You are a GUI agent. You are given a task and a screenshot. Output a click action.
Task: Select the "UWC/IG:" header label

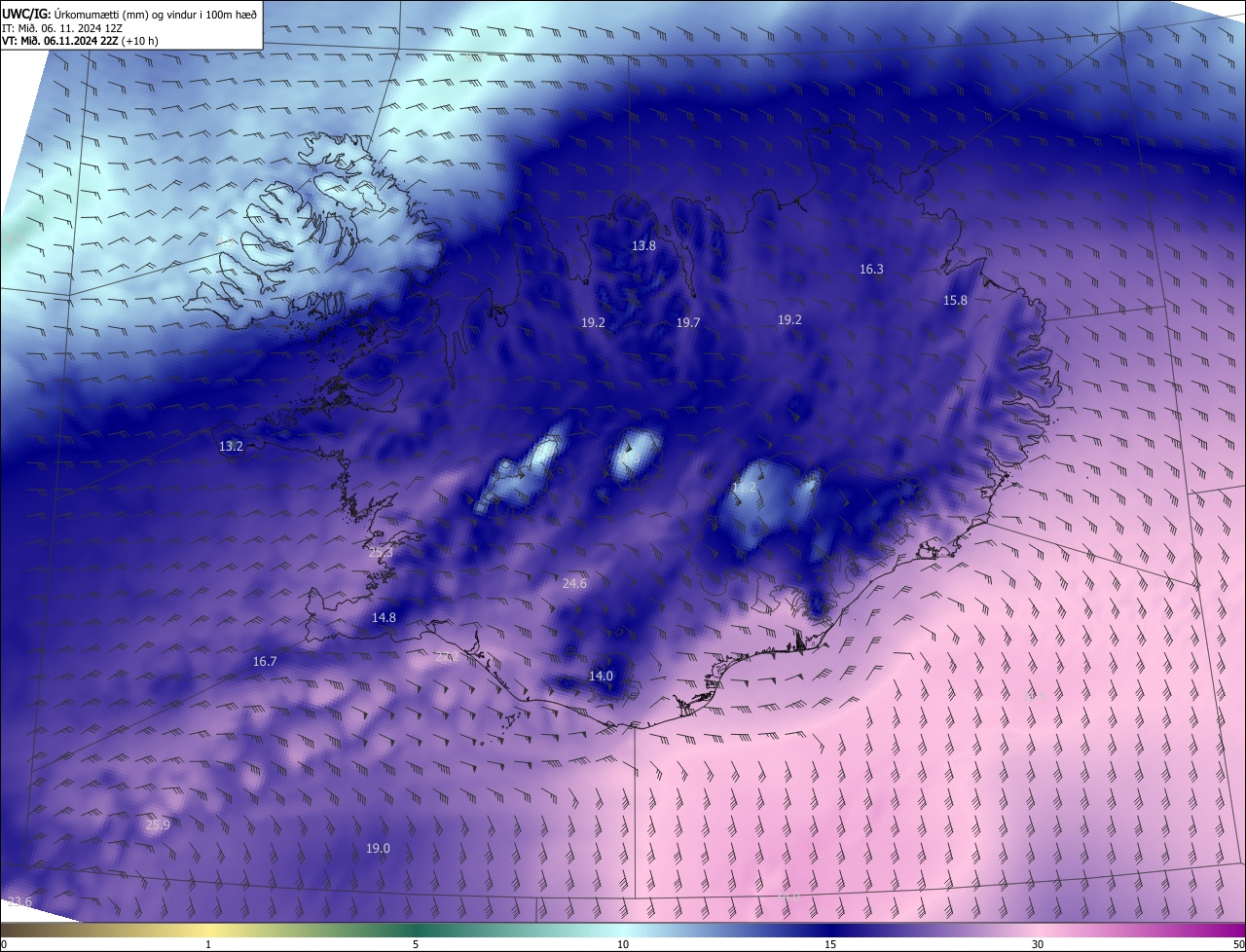(x=26, y=15)
